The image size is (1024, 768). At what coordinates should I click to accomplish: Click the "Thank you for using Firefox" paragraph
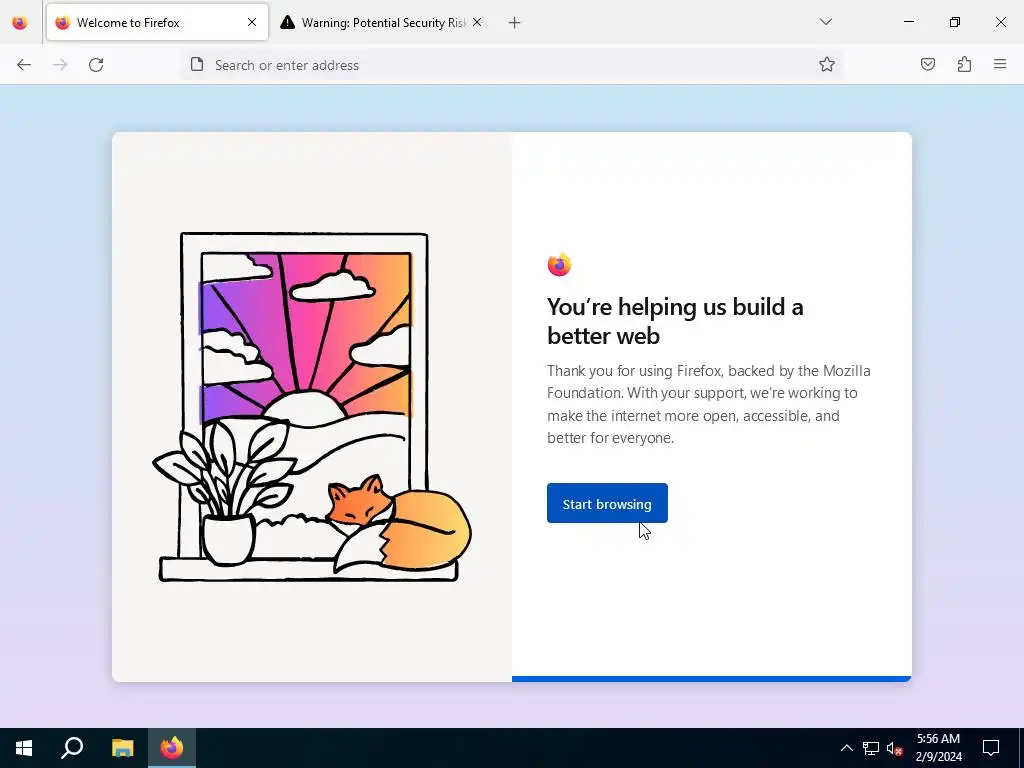709,404
